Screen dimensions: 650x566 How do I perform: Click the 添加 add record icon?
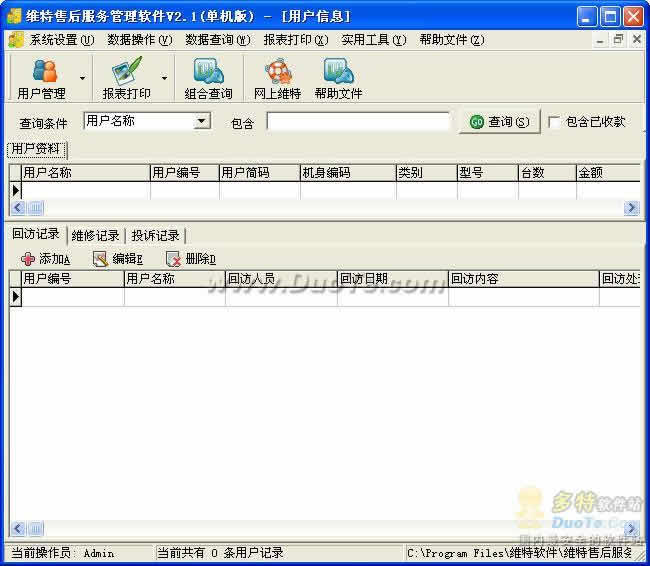pyautogui.click(x=28, y=259)
